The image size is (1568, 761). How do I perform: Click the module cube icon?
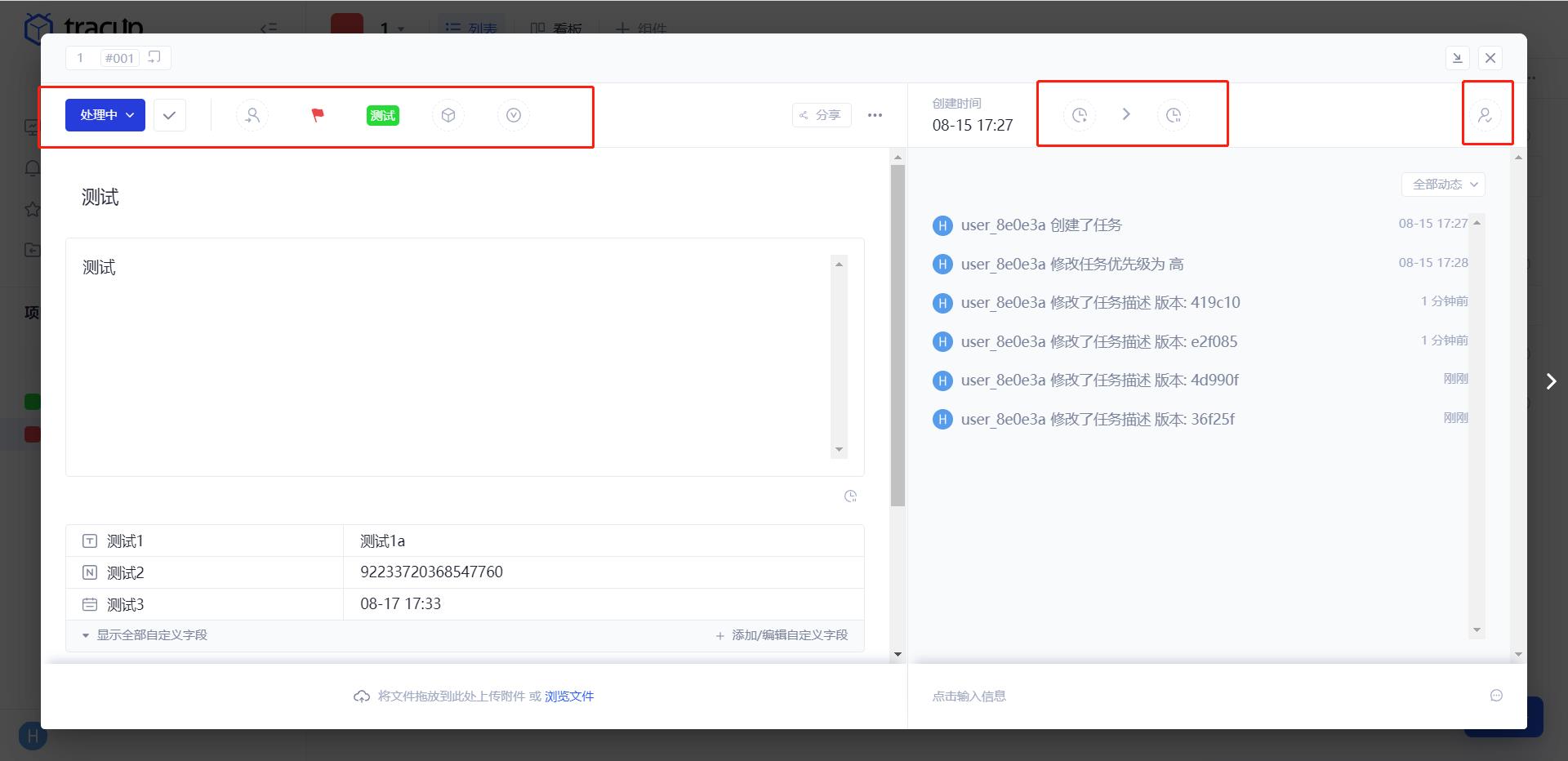point(448,115)
